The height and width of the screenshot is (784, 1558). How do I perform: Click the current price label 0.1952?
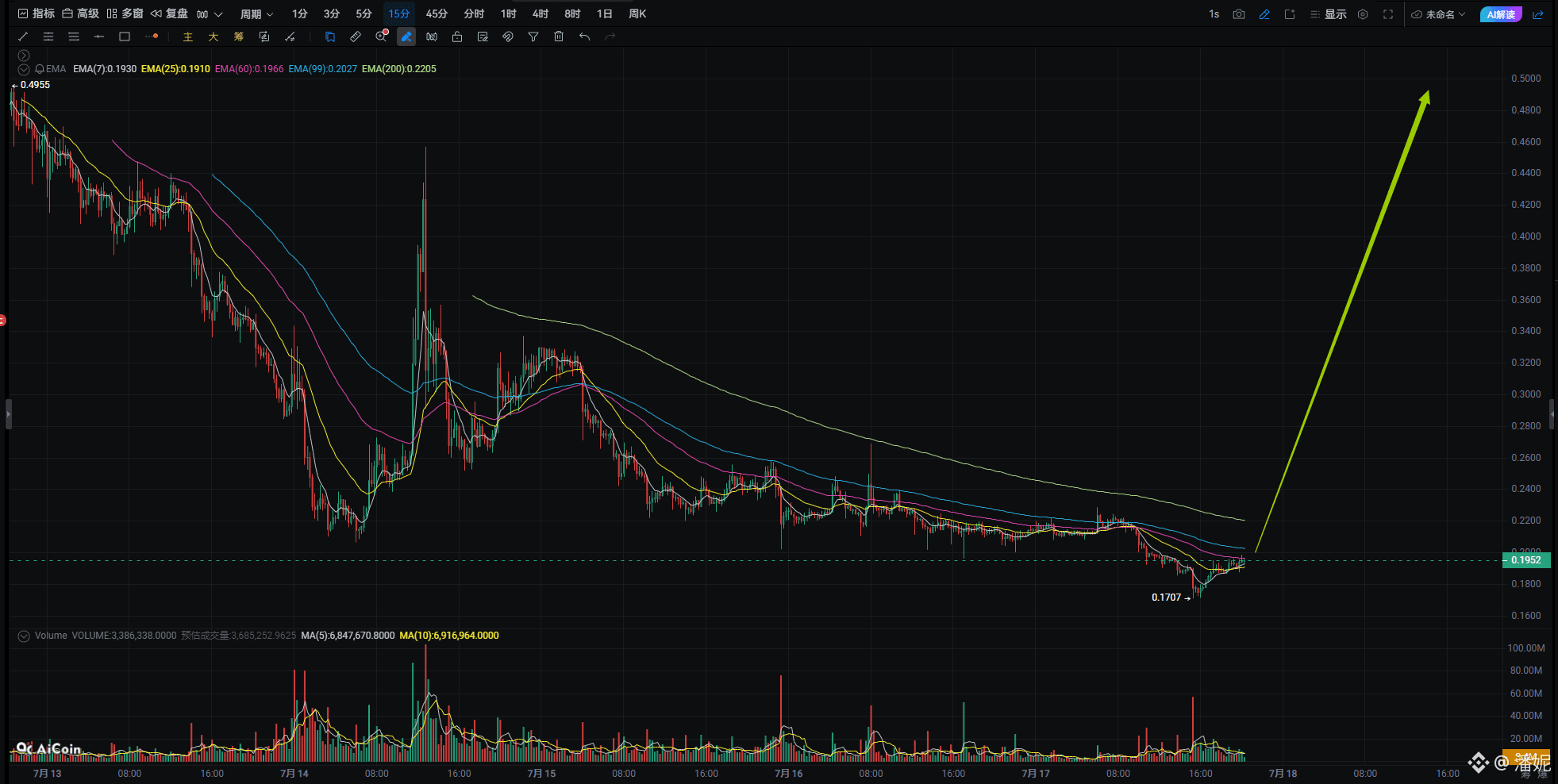(x=1526, y=560)
